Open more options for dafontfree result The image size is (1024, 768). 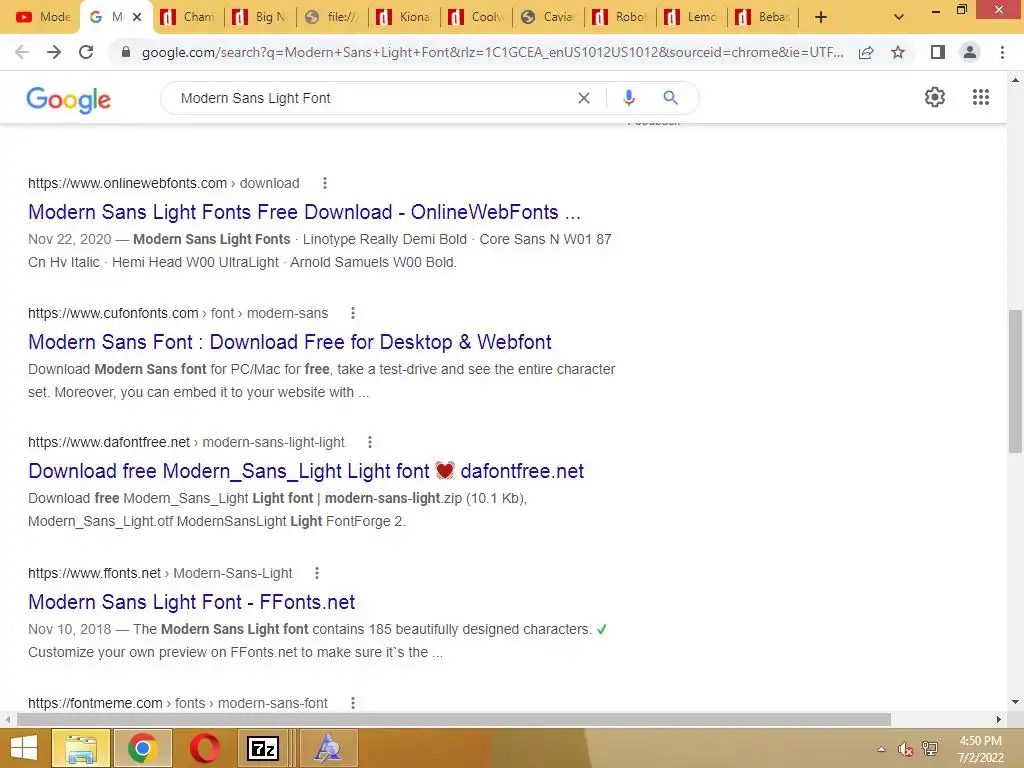coord(370,442)
